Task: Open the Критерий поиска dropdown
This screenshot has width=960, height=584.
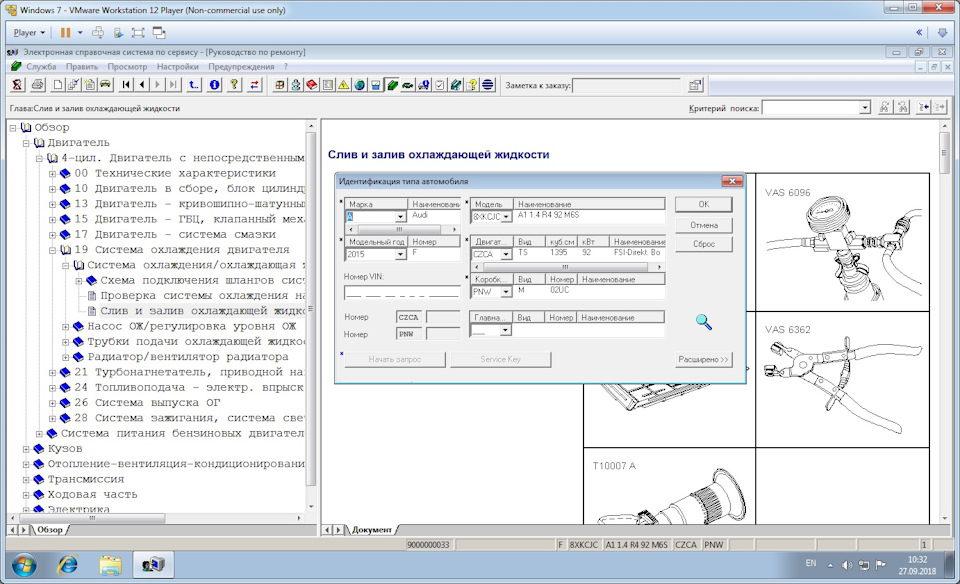Action: 864,108
